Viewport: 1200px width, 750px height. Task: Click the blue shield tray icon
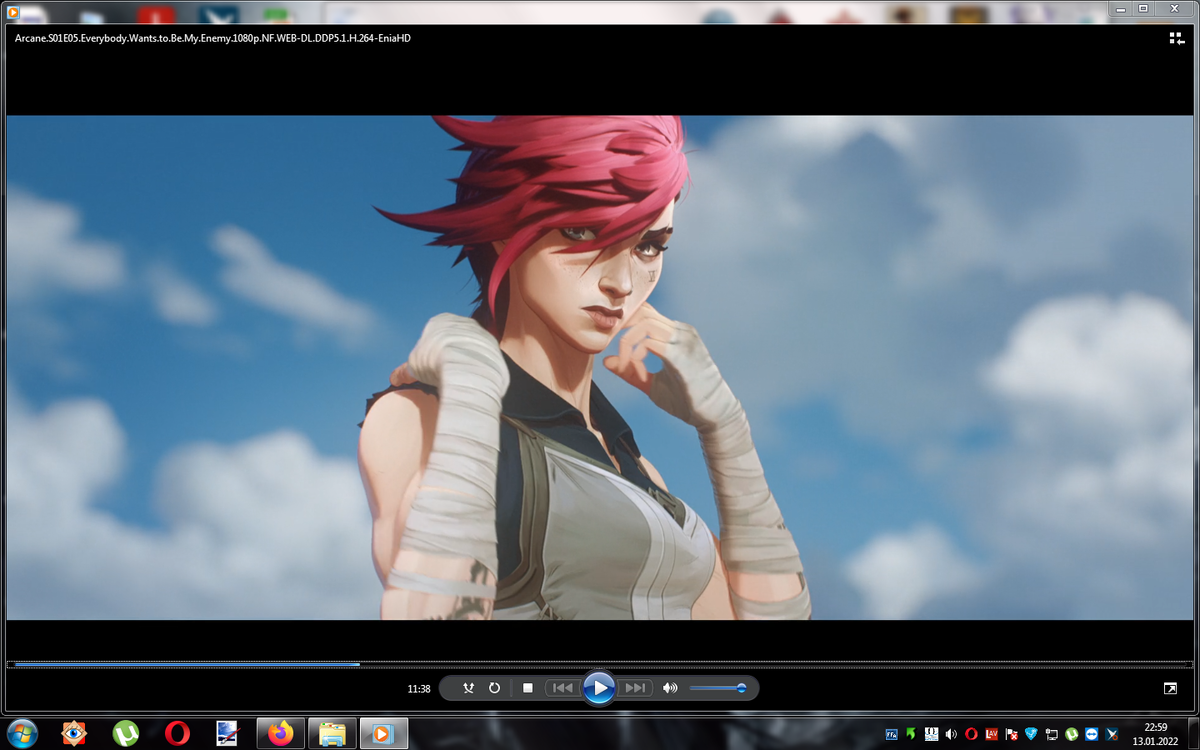pos(1031,734)
